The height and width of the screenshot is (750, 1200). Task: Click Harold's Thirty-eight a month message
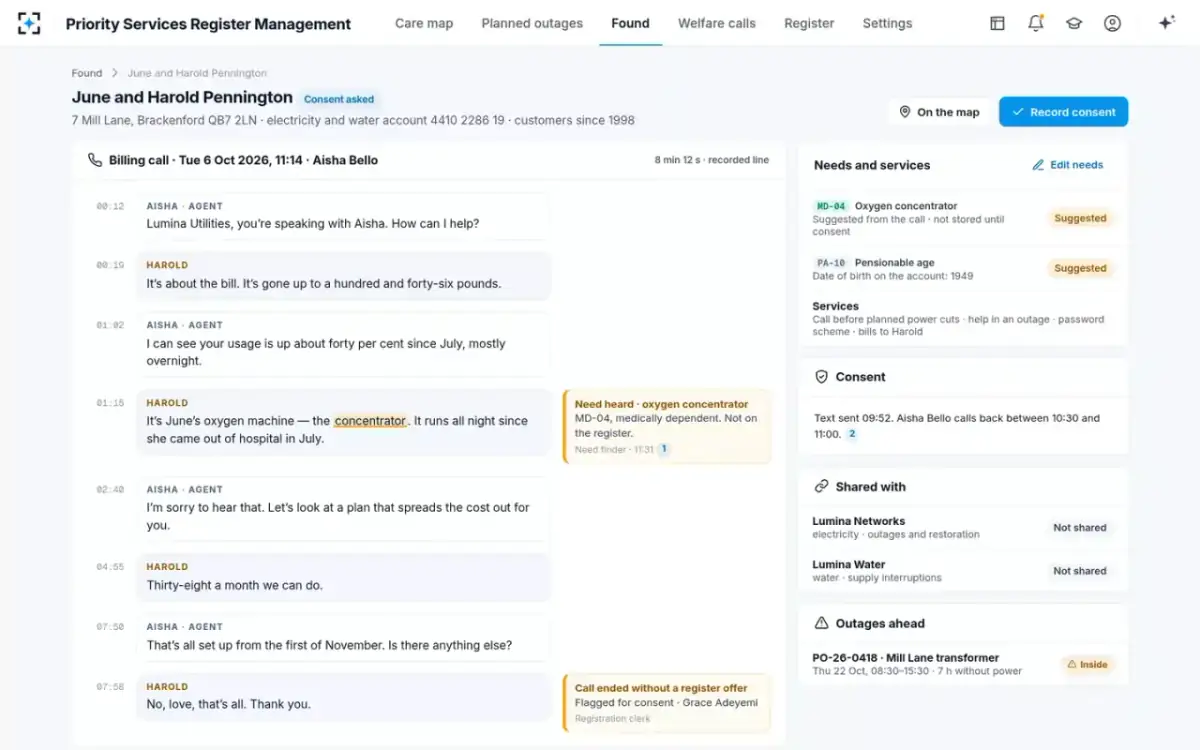[x=343, y=577]
